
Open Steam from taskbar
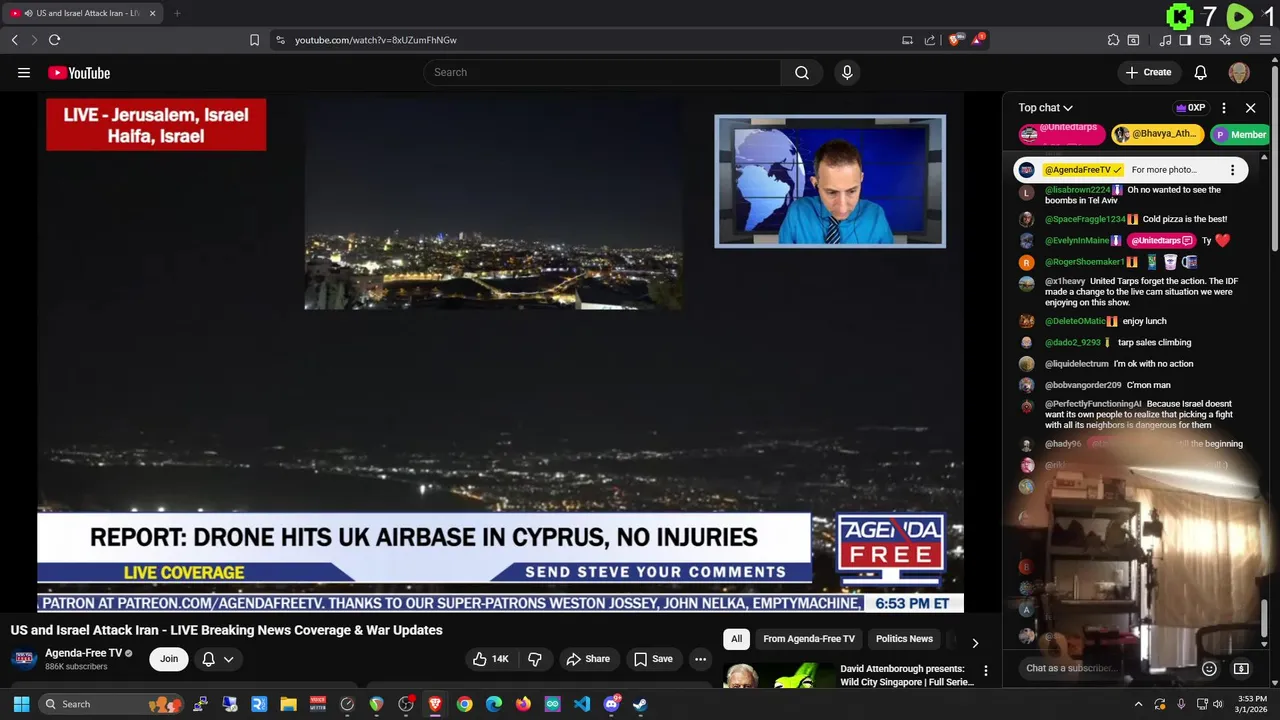[640, 704]
